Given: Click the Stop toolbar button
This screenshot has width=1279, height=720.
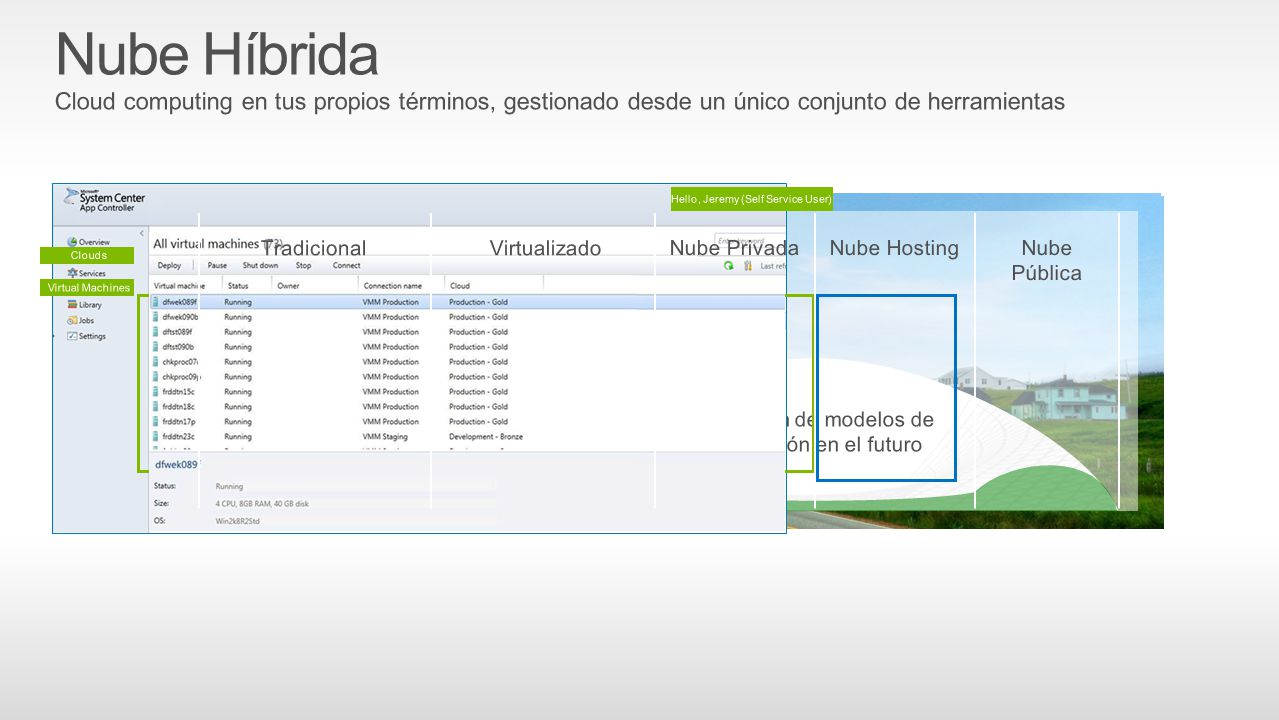Looking at the screenshot, I should pyautogui.click(x=303, y=265).
